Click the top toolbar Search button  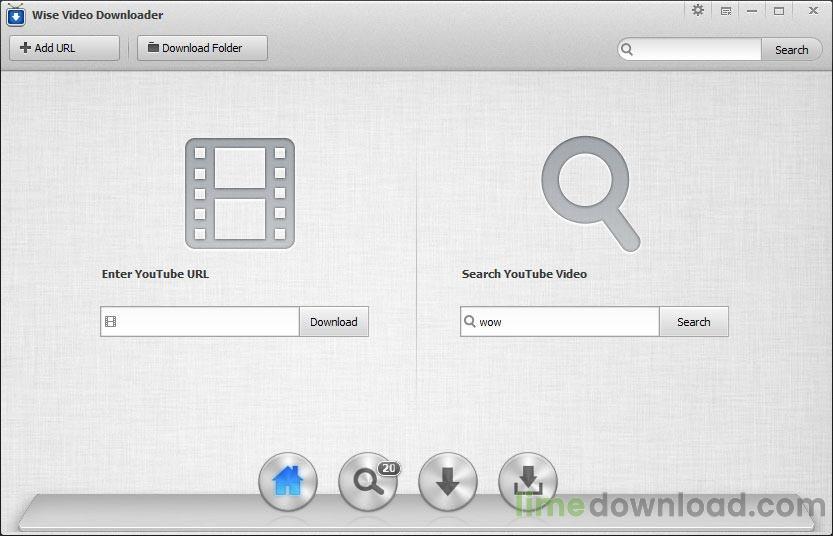792,49
